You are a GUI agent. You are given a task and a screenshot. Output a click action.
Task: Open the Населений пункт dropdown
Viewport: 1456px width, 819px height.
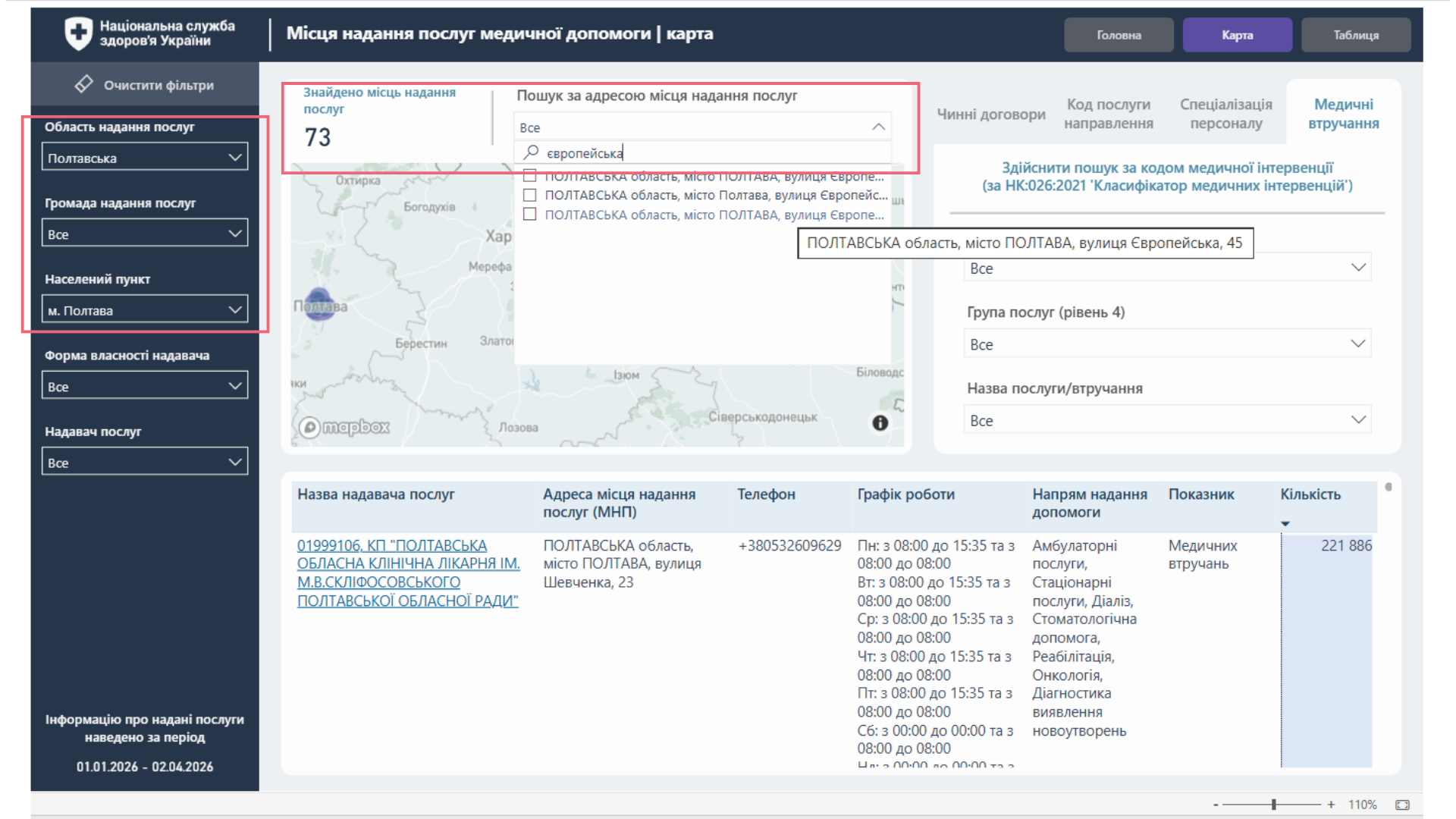coord(145,309)
